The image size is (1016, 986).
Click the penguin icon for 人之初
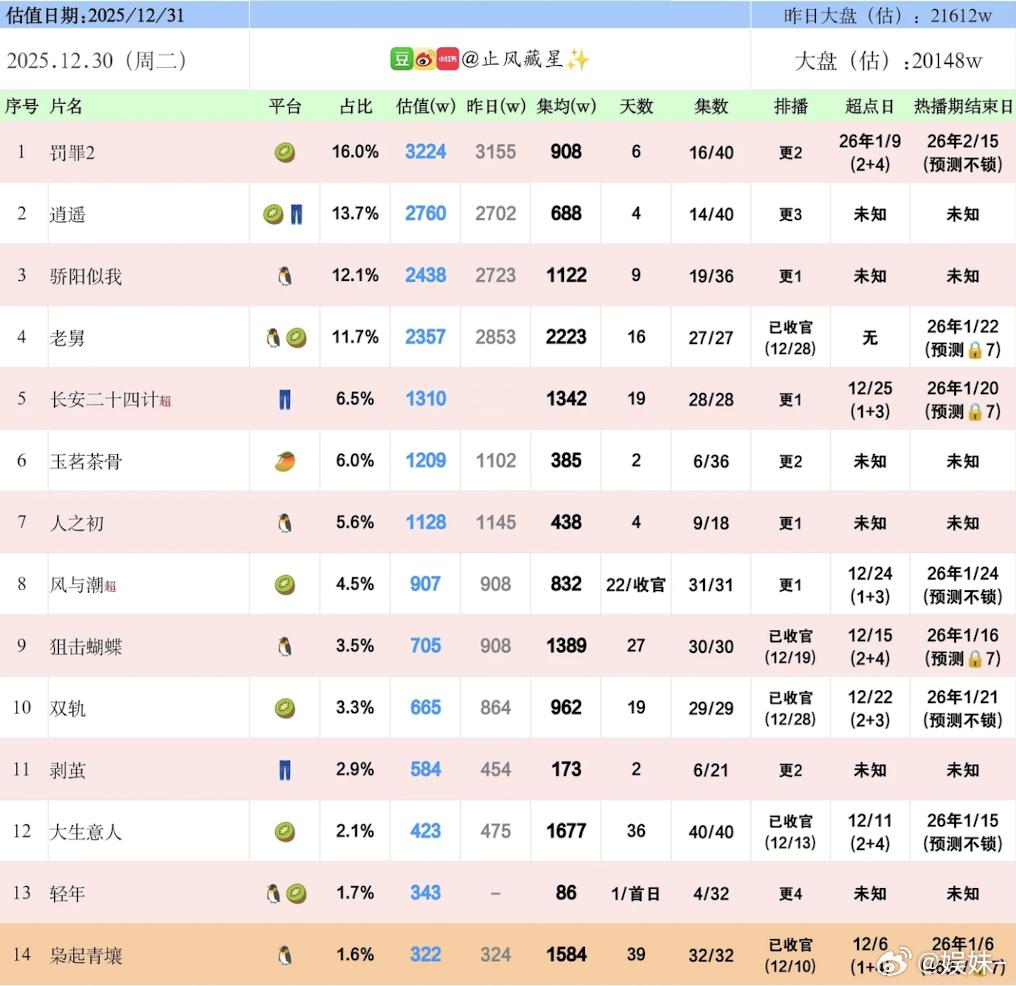[284, 522]
